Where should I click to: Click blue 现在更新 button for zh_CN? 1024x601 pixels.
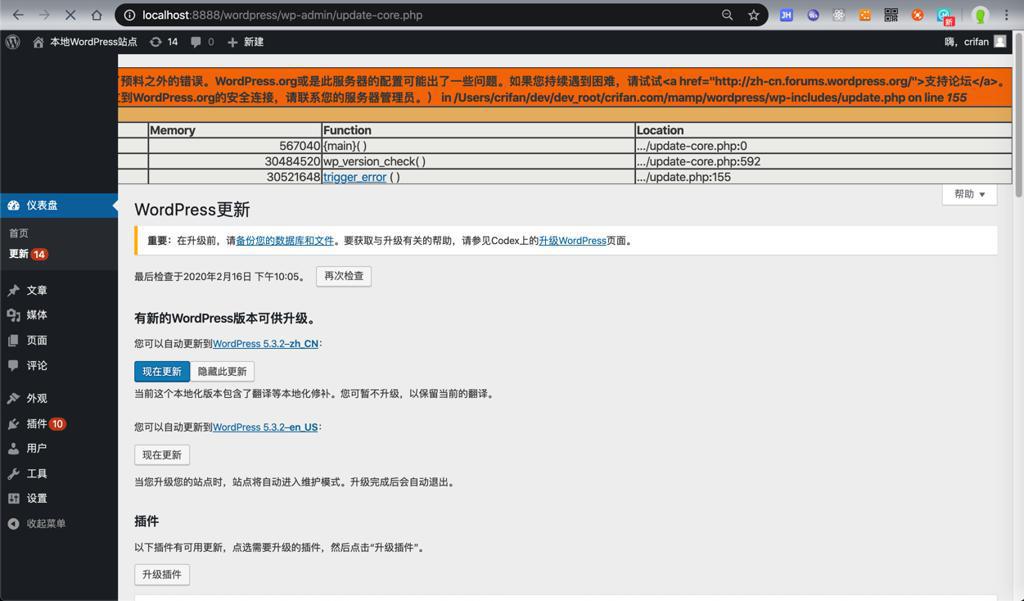pos(162,371)
